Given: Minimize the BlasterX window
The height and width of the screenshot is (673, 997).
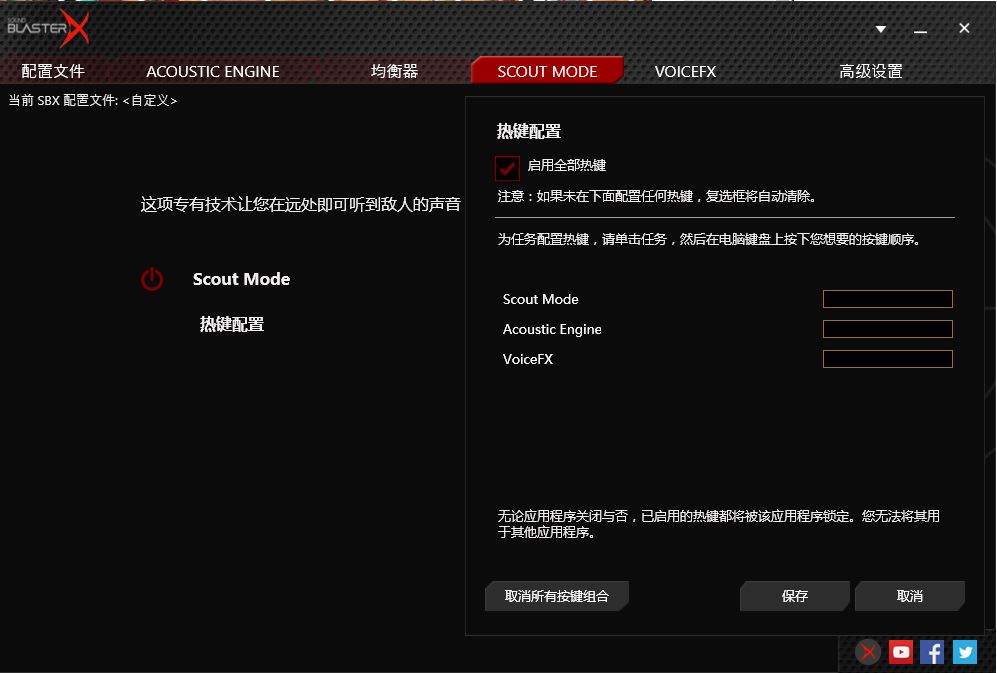Looking at the screenshot, I should click(x=920, y=30).
